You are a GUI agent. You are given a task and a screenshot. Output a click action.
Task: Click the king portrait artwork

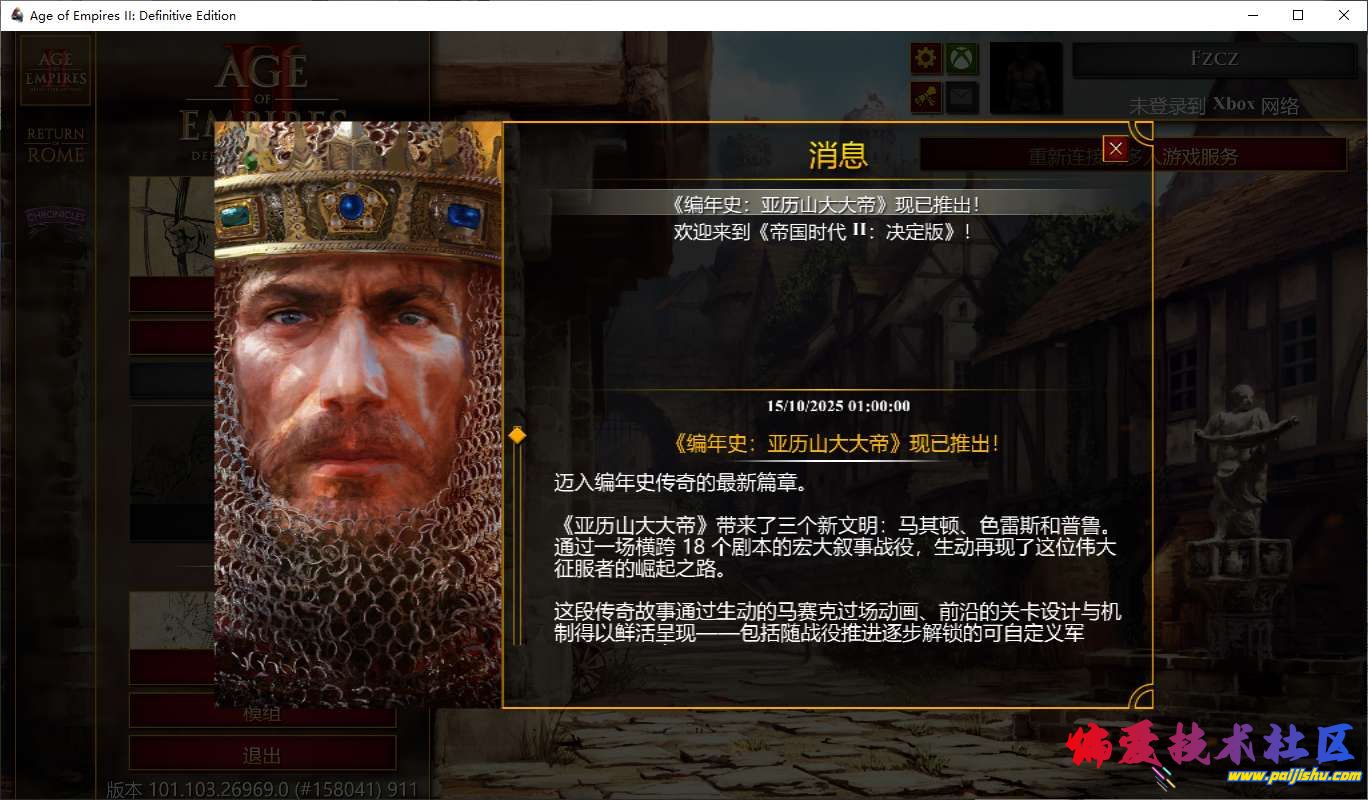point(358,415)
